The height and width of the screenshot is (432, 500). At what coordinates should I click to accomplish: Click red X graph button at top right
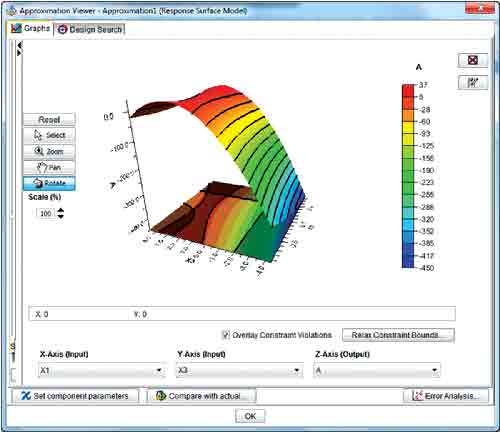[x=473, y=60]
